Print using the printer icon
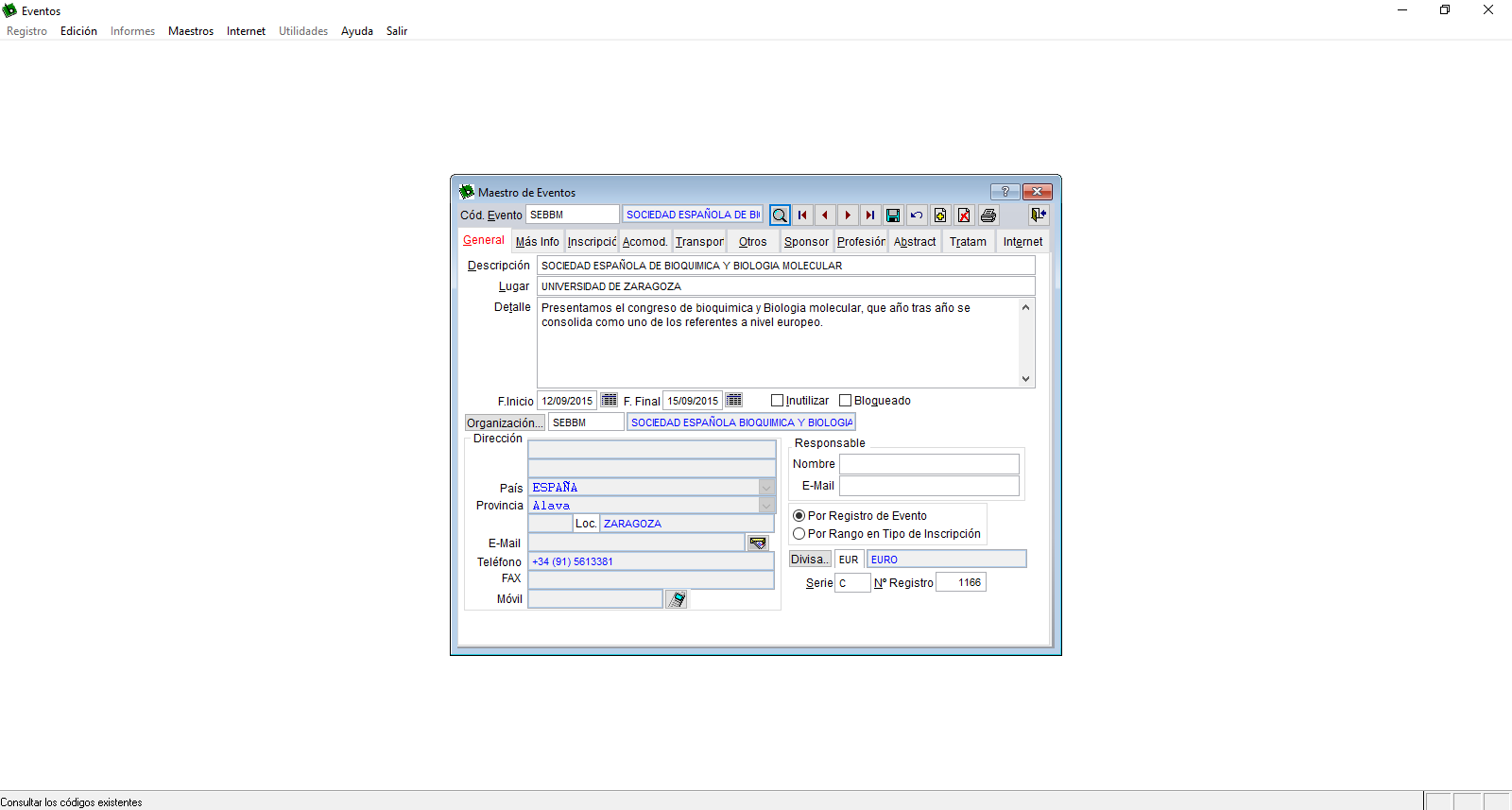Viewport: 1512px width, 810px height. (x=988, y=215)
